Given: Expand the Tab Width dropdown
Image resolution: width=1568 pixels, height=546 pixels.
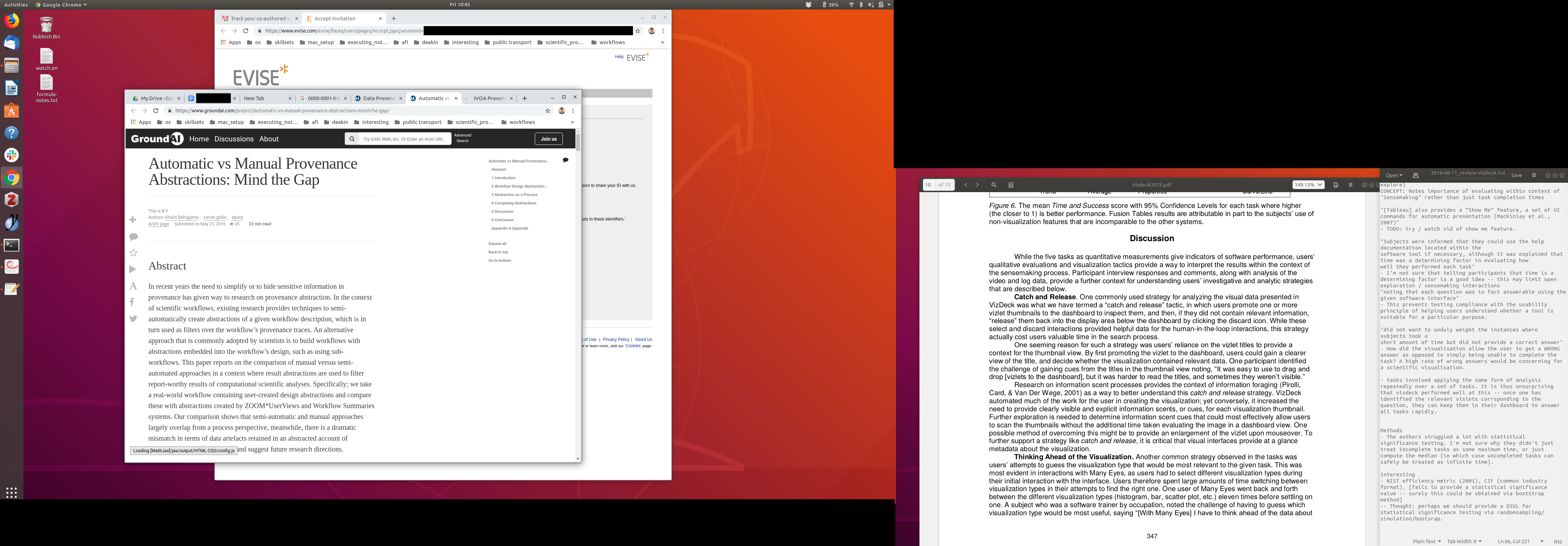Looking at the screenshot, I should [x=1464, y=541].
